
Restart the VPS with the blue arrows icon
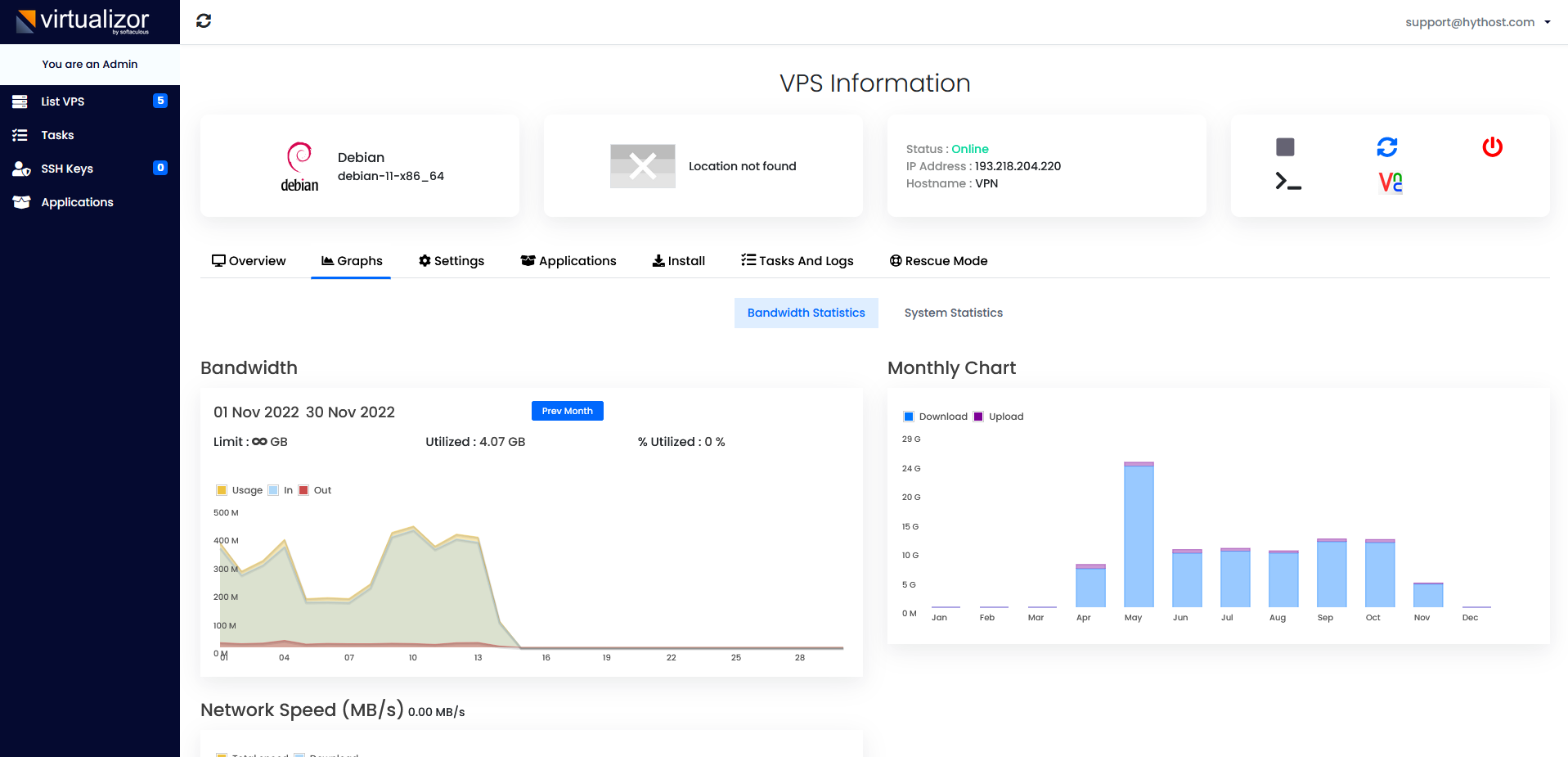[1386, 147]
